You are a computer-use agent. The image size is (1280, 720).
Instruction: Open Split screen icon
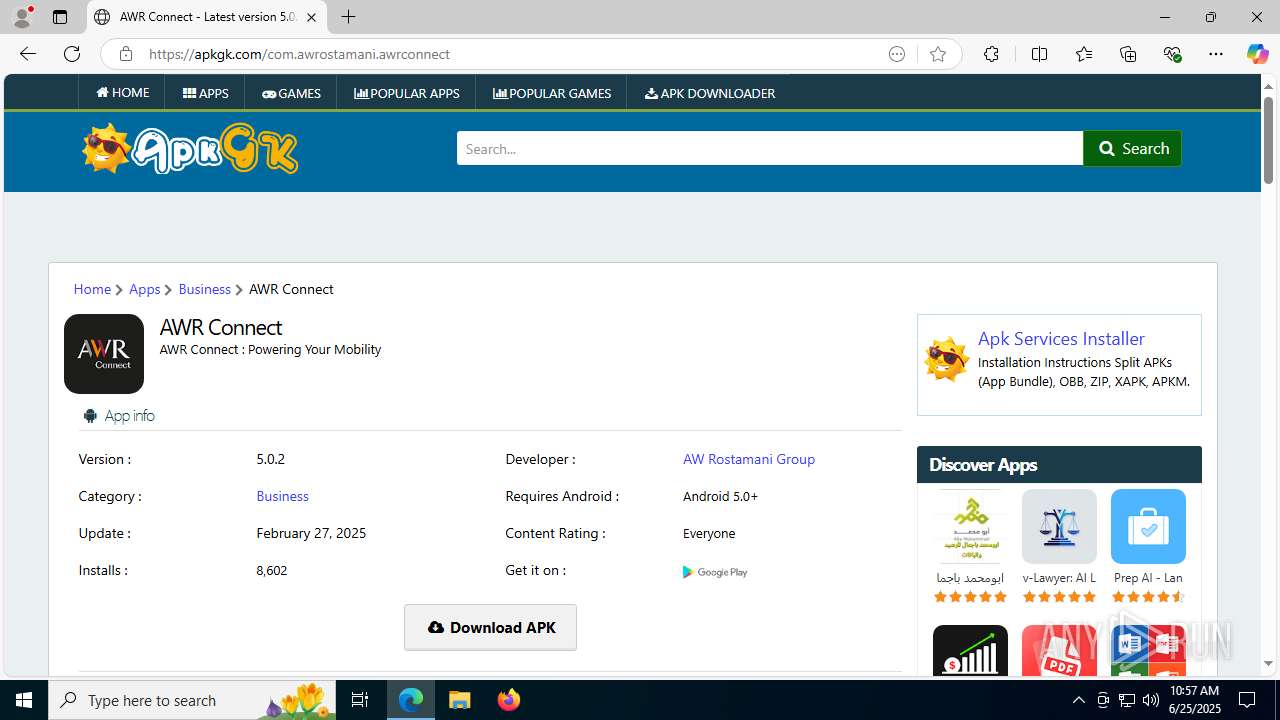tap(1039, 54)
